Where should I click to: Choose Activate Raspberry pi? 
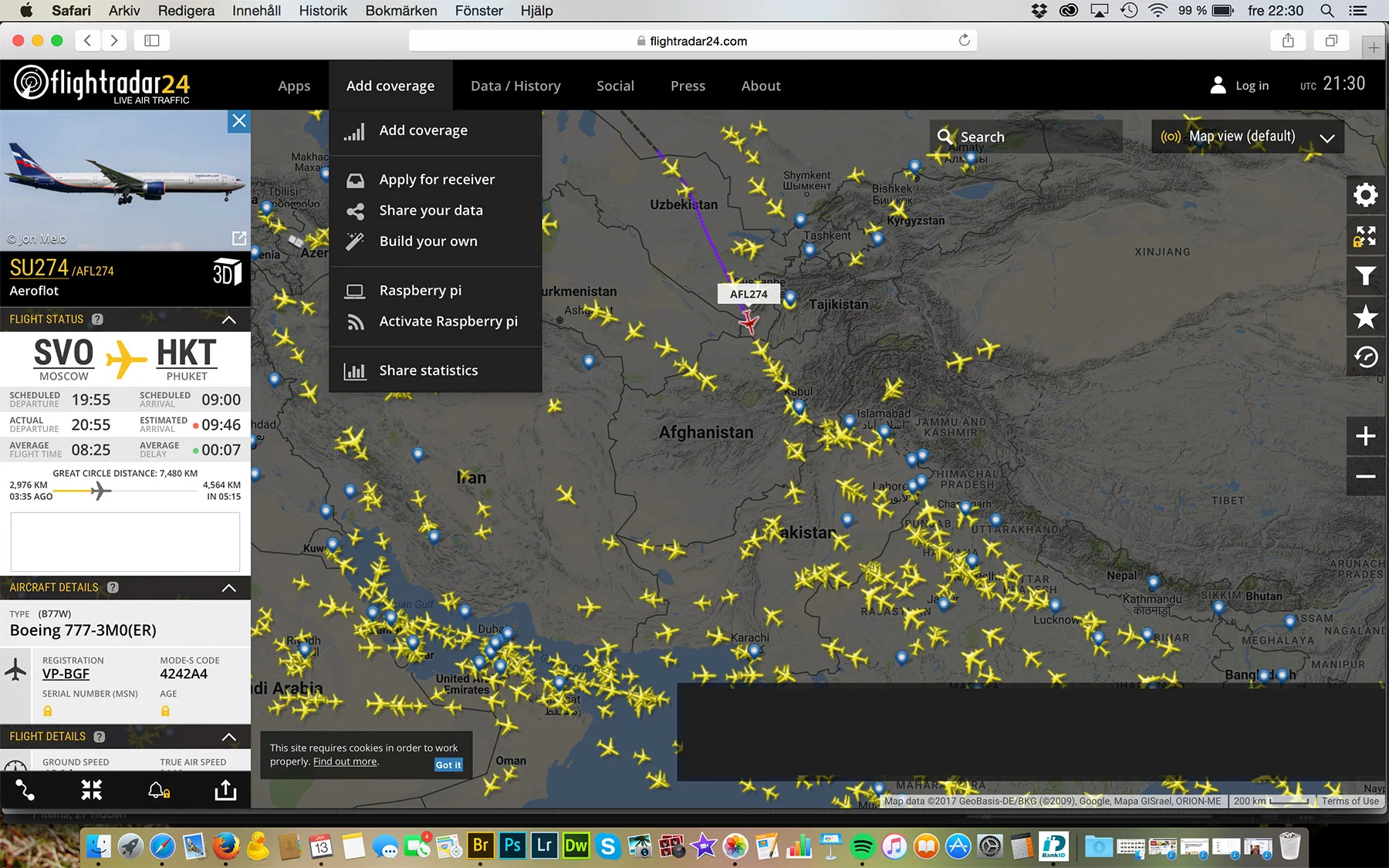[x=435, y=322]
